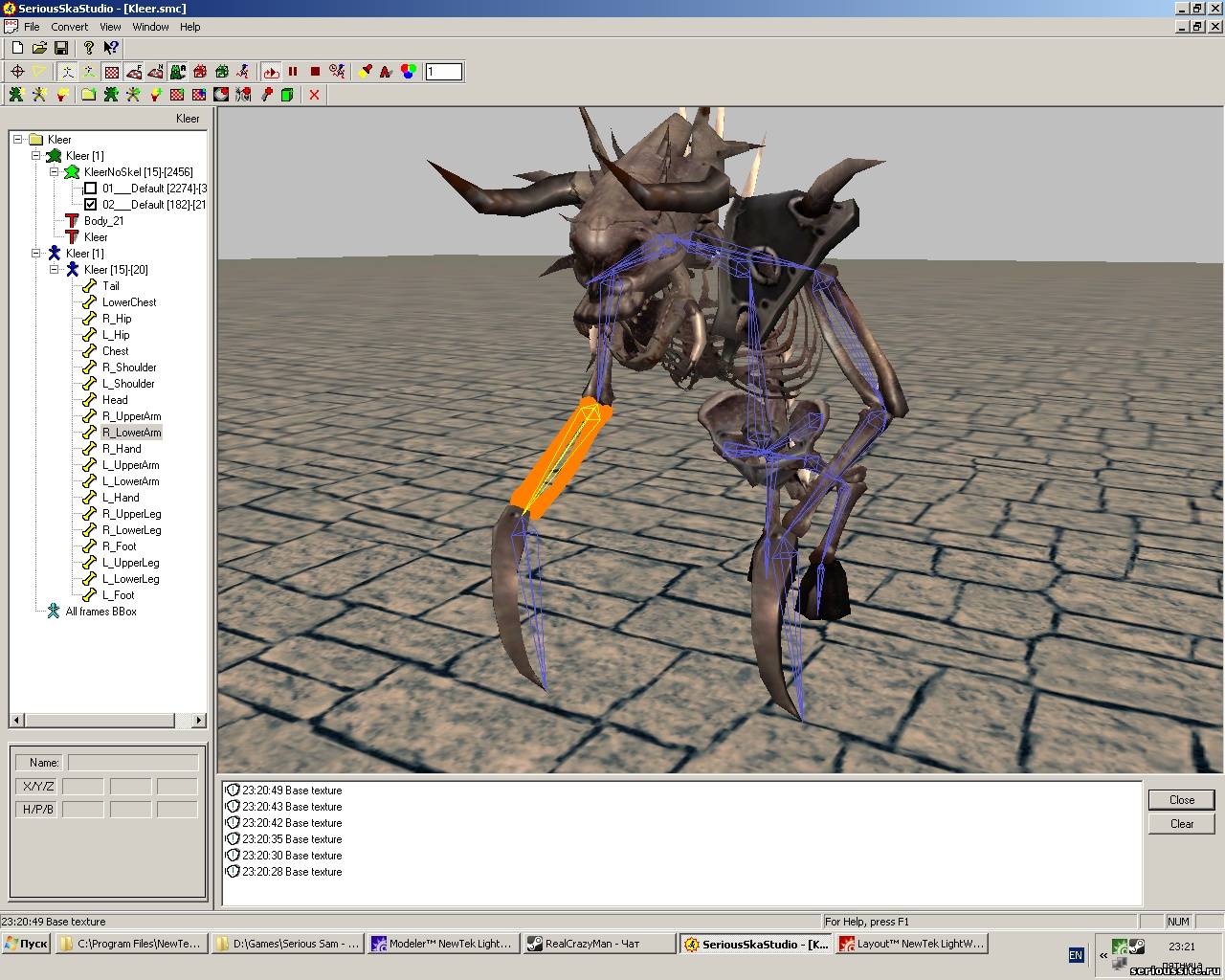
Task: Click the red house toolbar icon
Action: tap(200, 72)
